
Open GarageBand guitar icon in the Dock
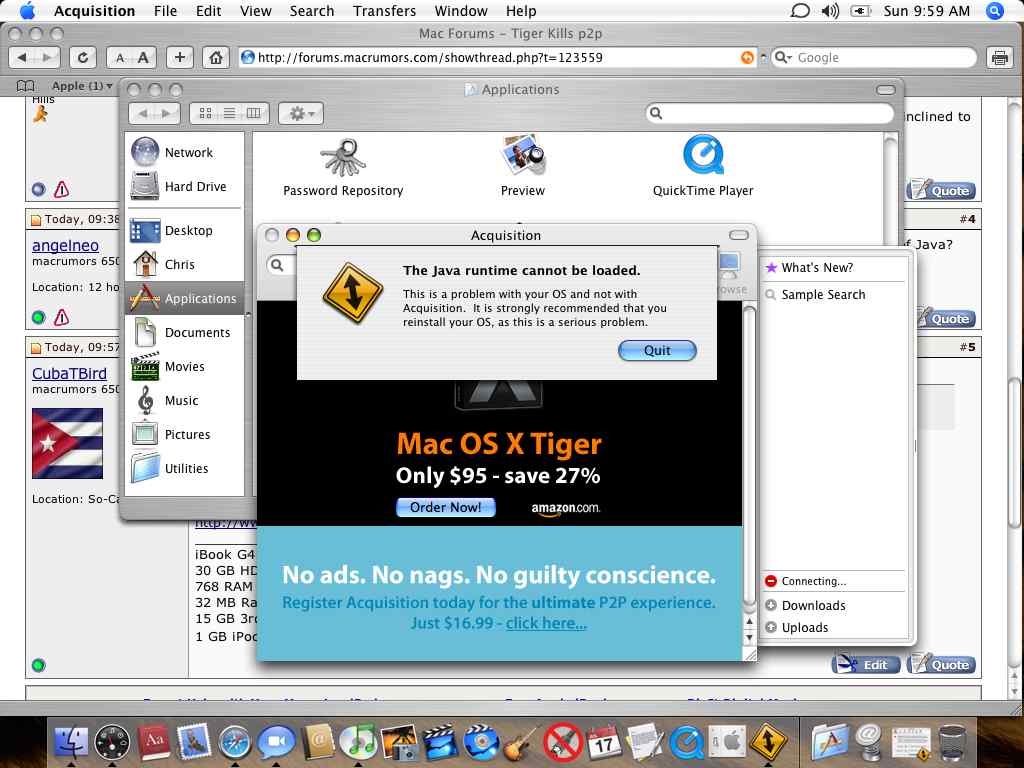522,743
